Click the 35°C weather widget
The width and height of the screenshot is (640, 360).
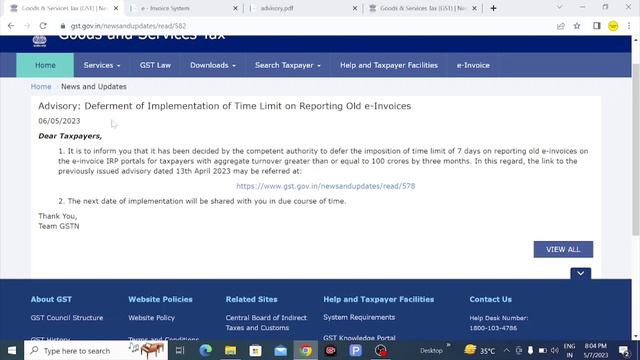480,350
